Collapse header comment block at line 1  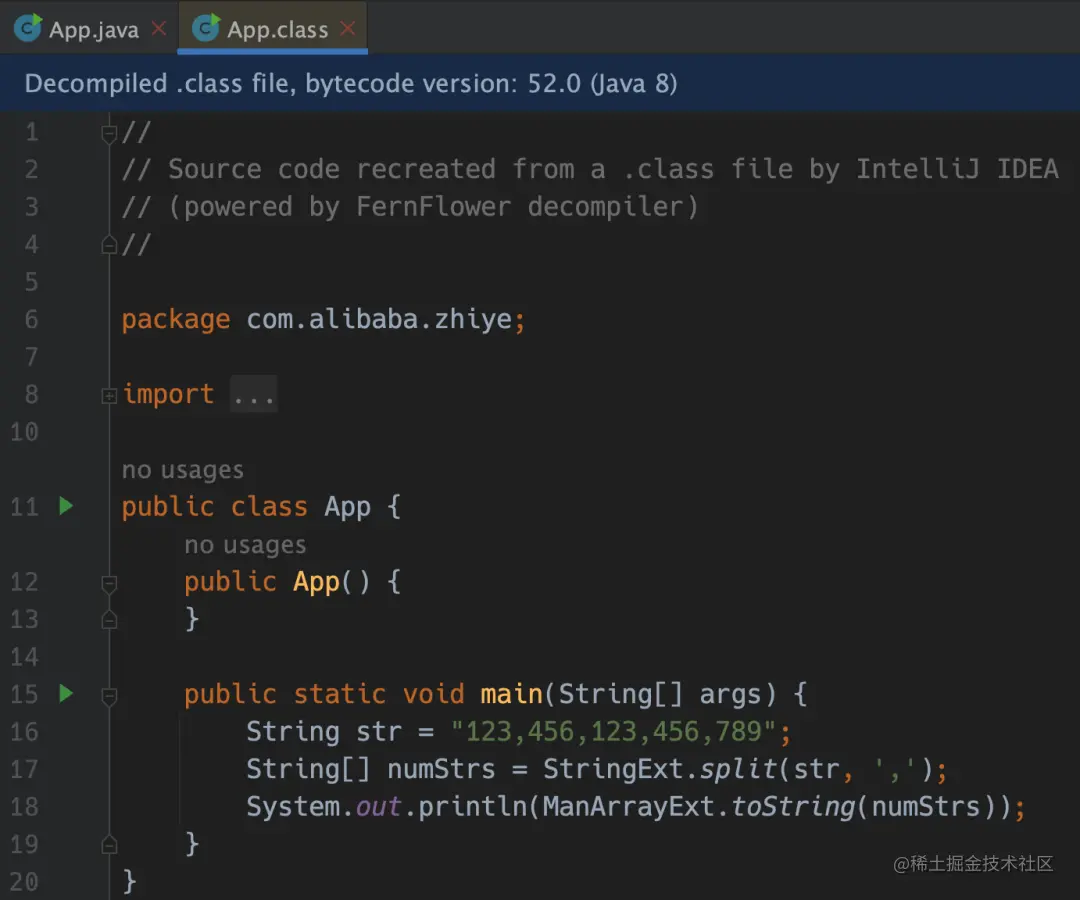pos(109,133)
